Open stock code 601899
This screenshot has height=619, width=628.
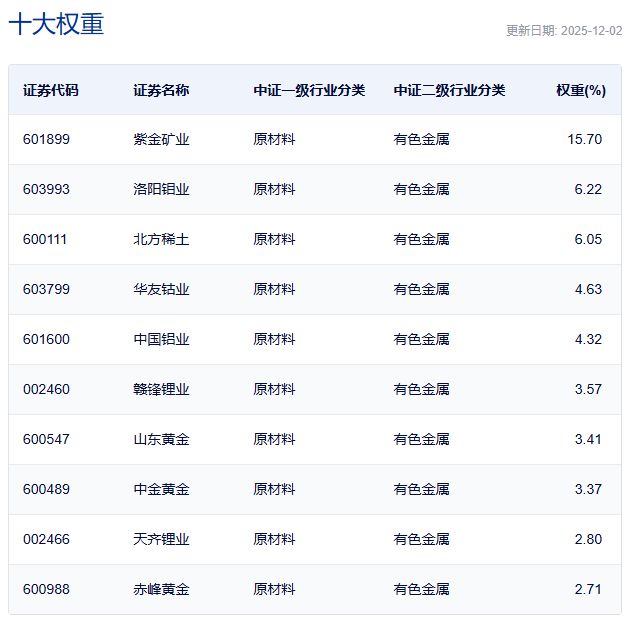point(46,139)
